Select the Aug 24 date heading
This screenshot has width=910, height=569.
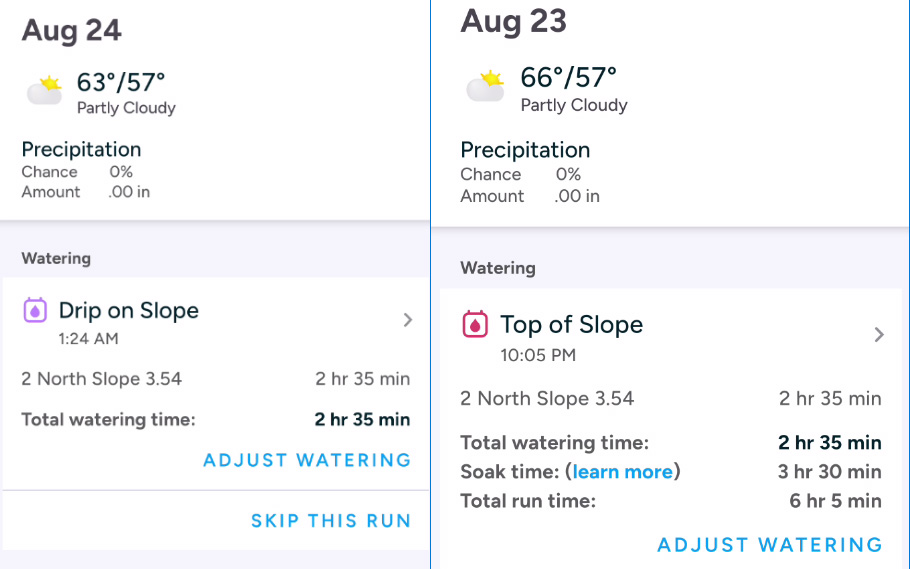[71, 30]
